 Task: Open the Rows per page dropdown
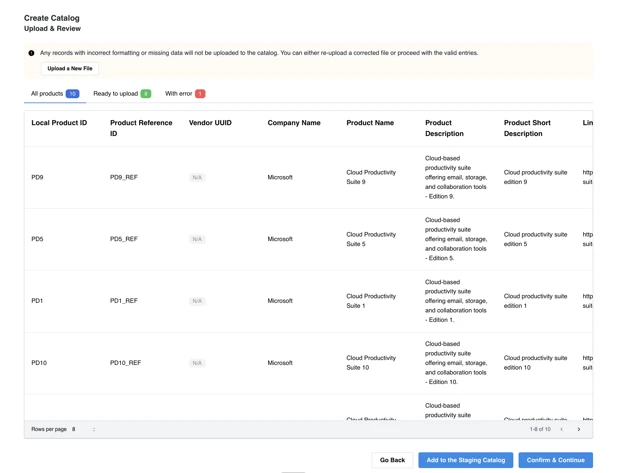point(84,429)
